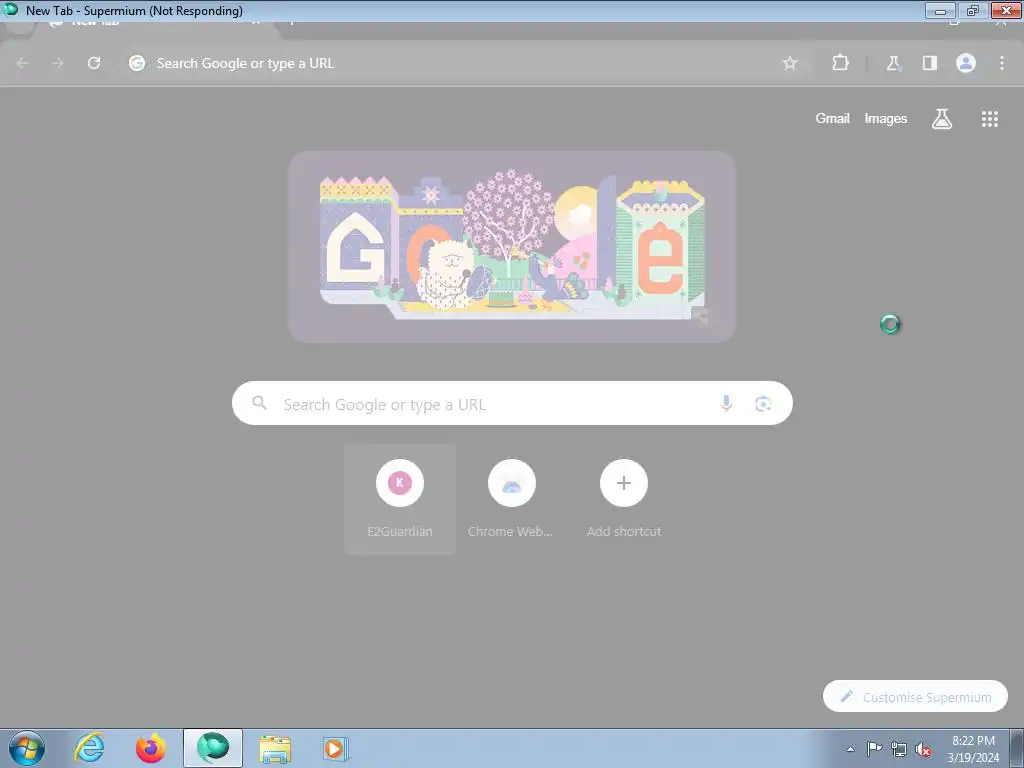Click the network tray icon
Viewport: 1024px width, 768px height.
(899, 749)
